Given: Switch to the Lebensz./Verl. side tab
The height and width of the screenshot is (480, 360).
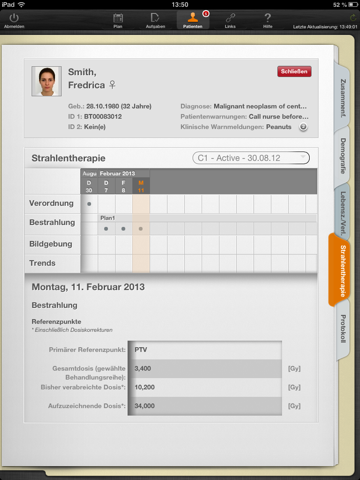Looking at the screenshot, I should (x=343, y=213).
